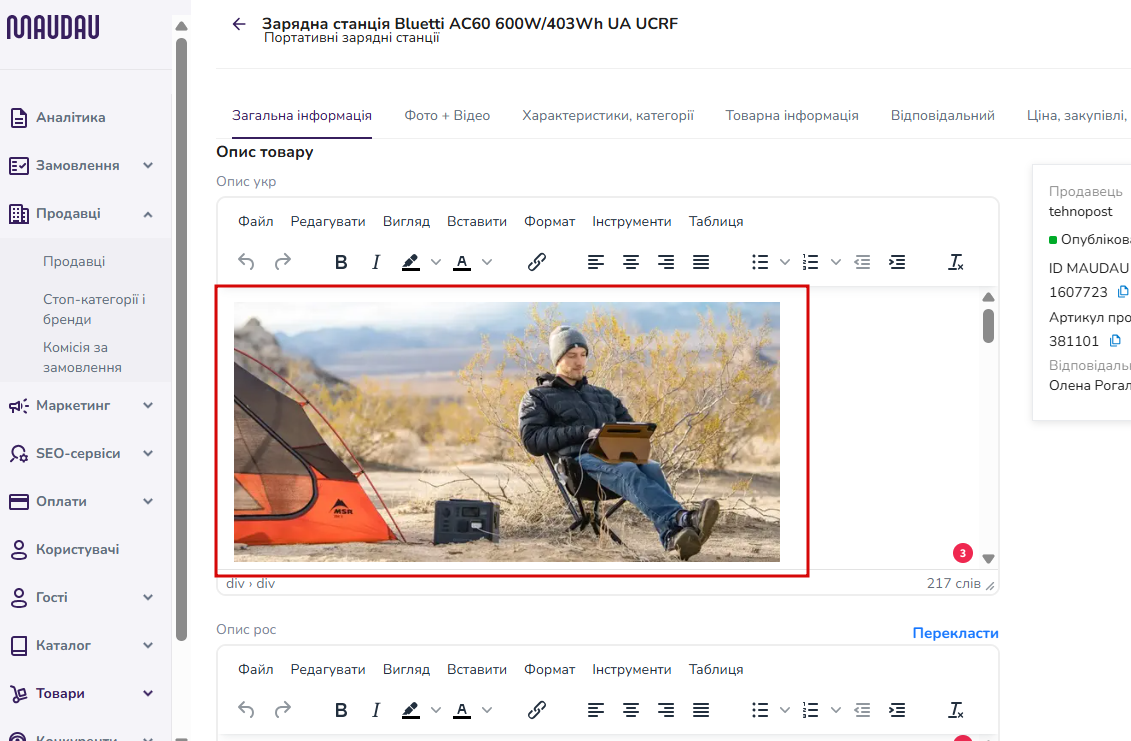Align text right in Опис укр editor

point(666,262)
